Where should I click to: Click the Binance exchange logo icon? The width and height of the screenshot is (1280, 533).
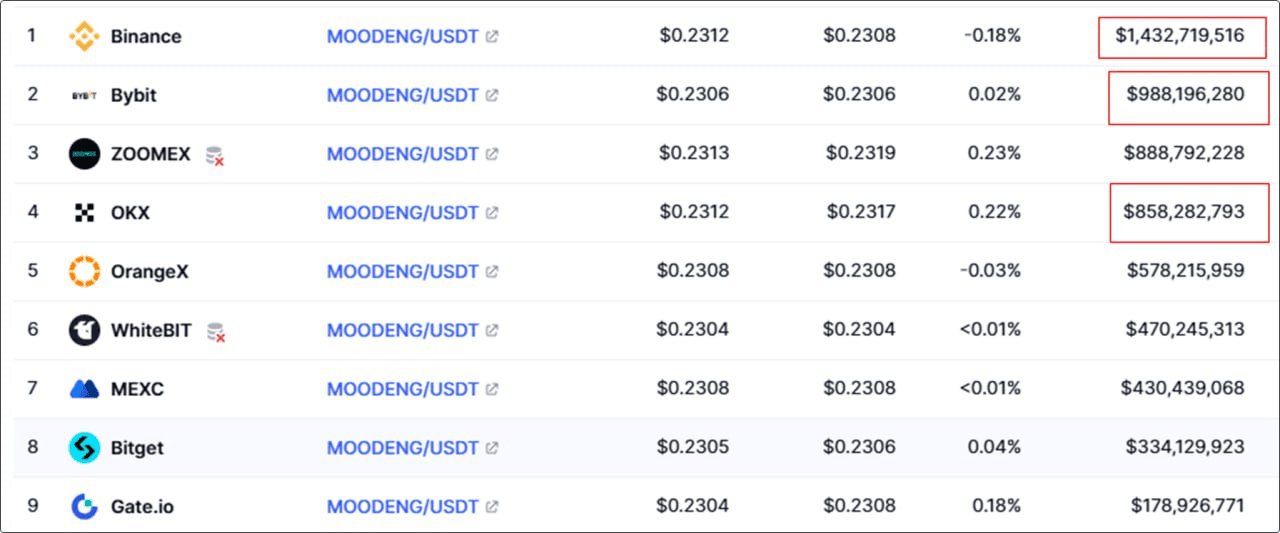point(84,37)
